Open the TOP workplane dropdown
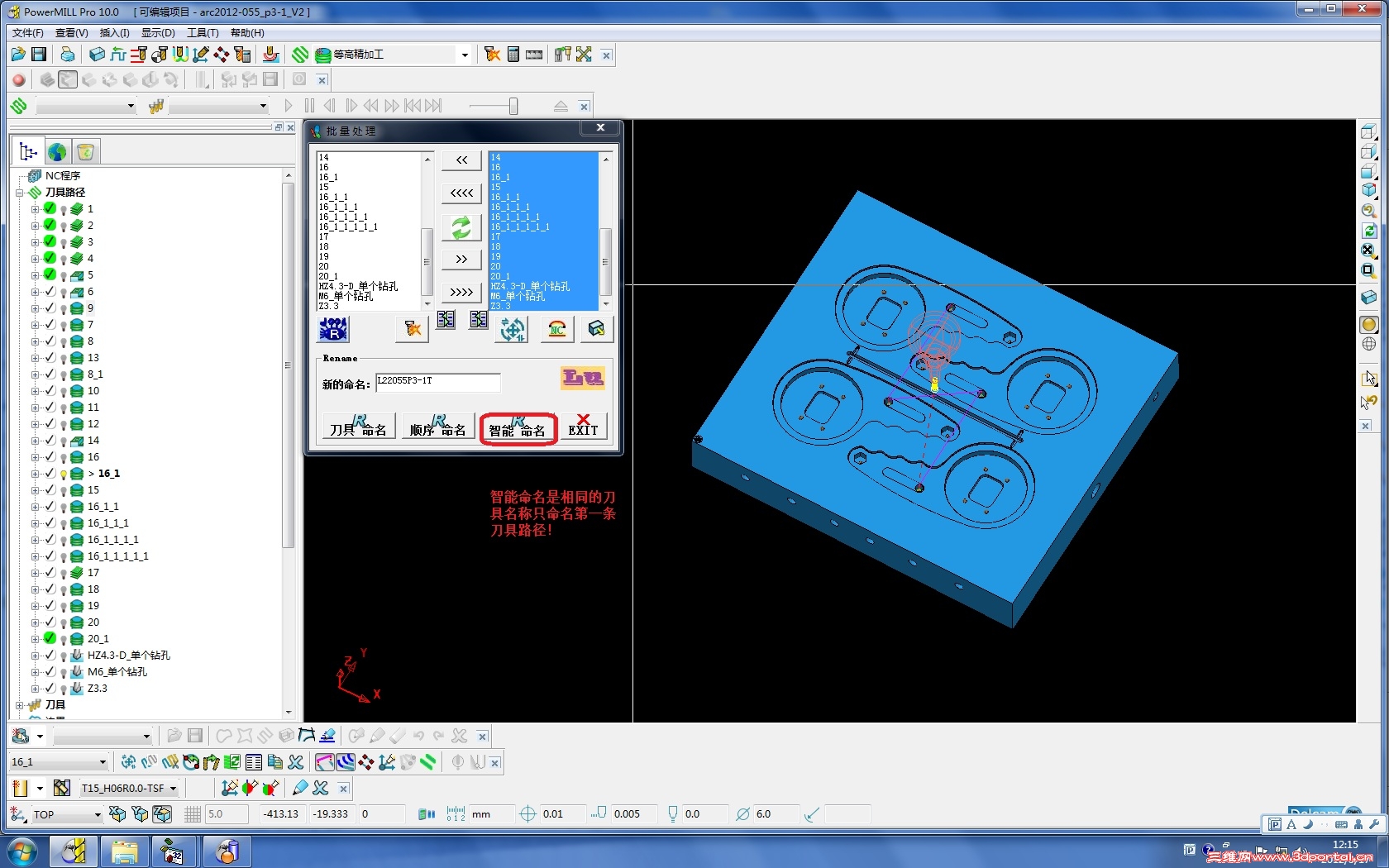The height and width of the screenshot is (868, 1389). (98, 815)
